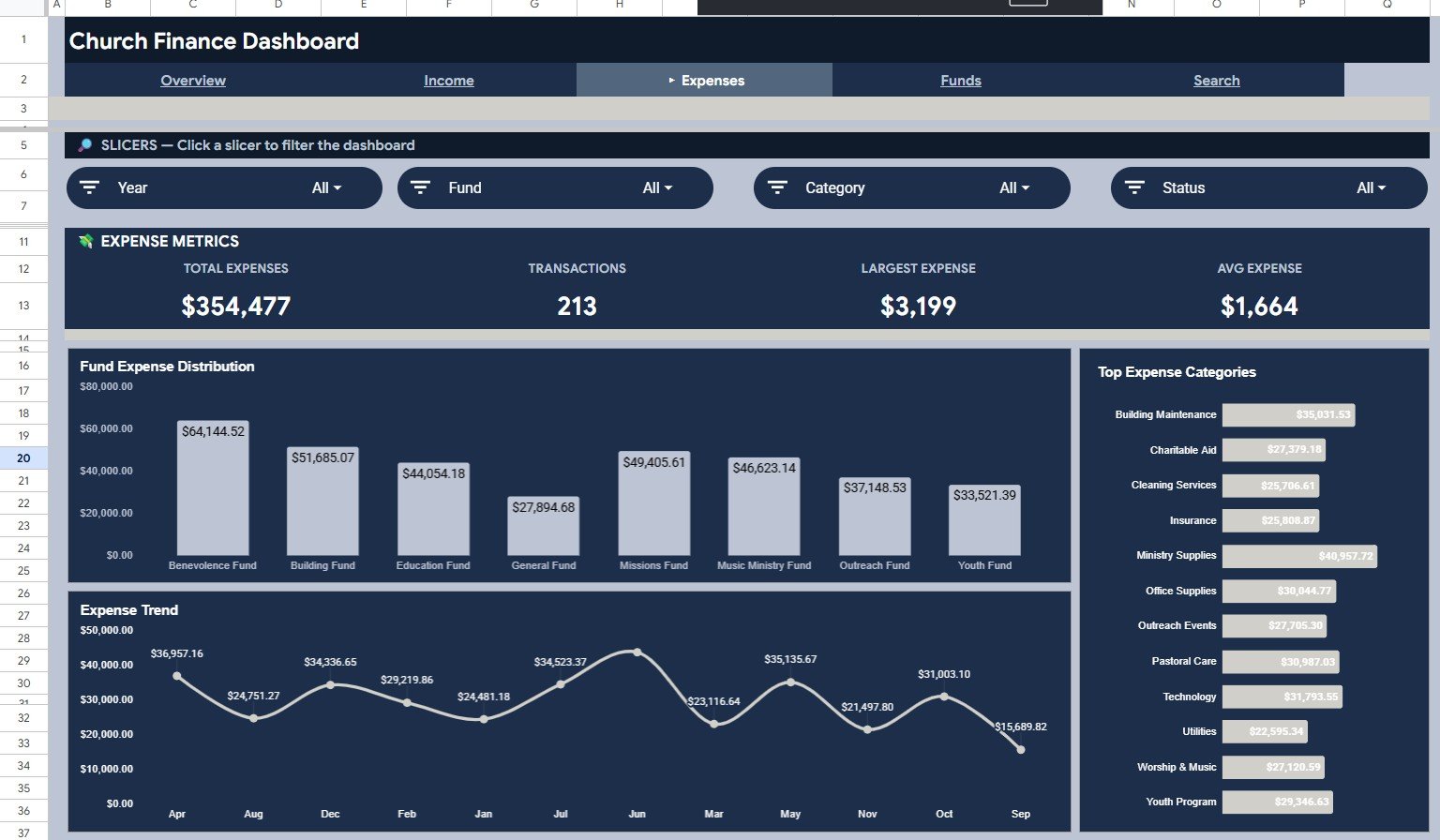Click the May trend point $35,135.67
1440x840 pixels.
coord(790,682)
